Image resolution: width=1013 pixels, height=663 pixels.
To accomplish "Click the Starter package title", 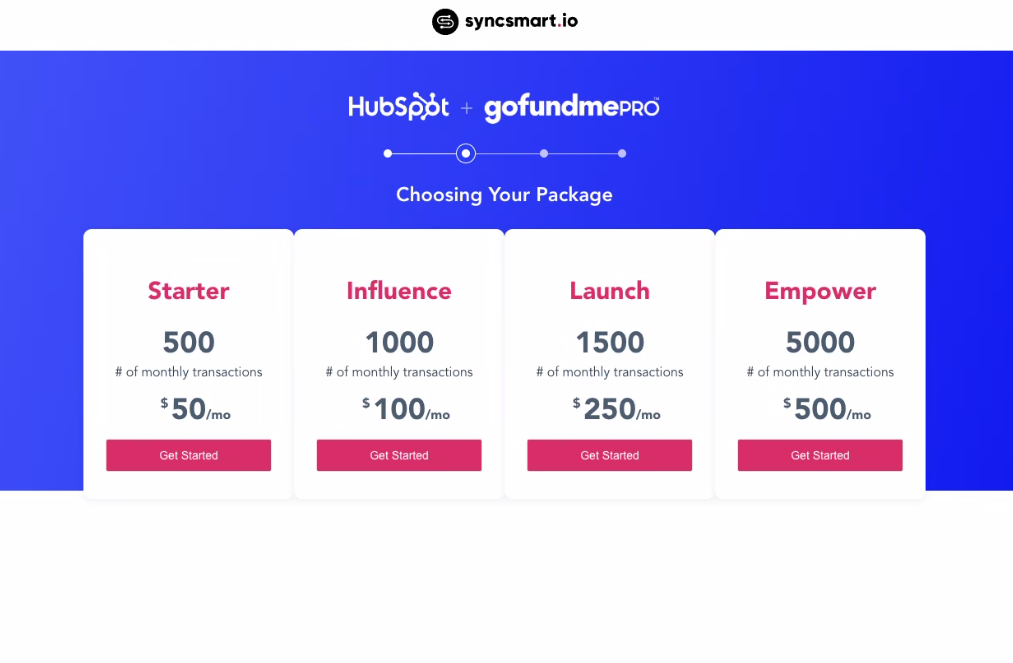I will (188, 291).
